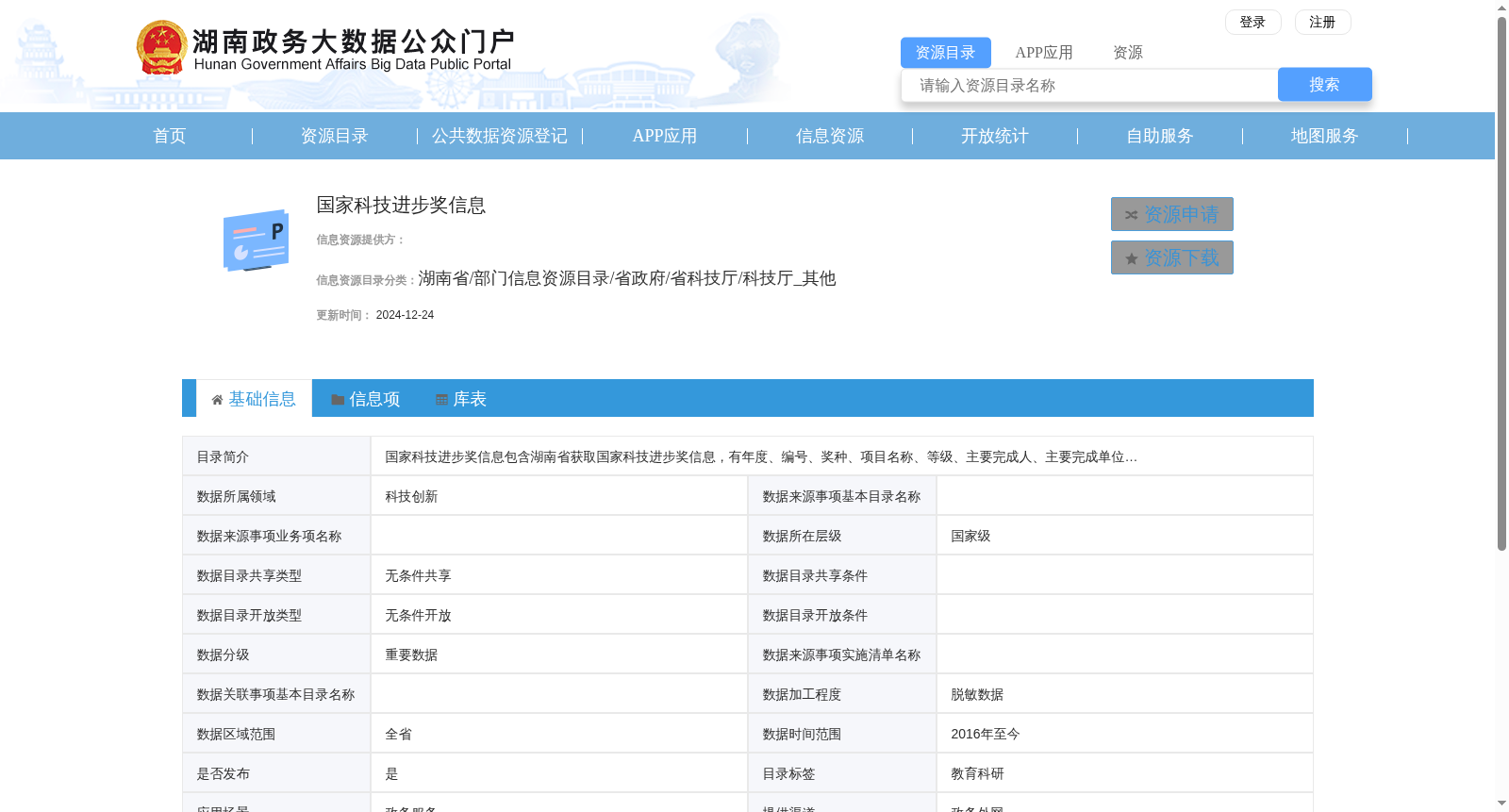
Task: Select the 资源目录 search tab
Action: tap(945, 53)
